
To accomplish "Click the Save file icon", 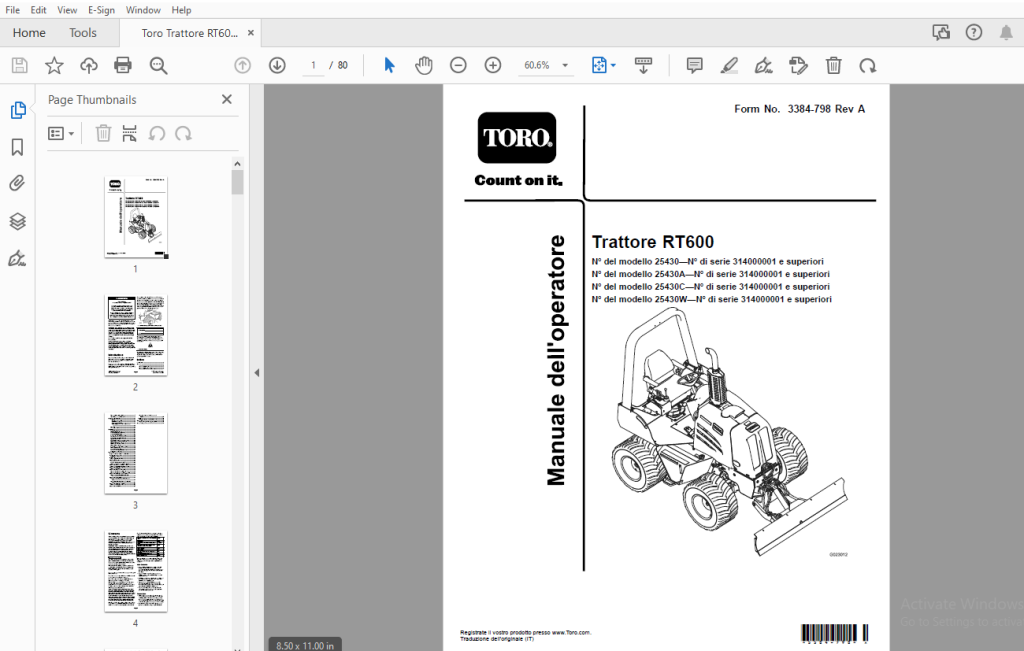I will [x=20, y=65].
